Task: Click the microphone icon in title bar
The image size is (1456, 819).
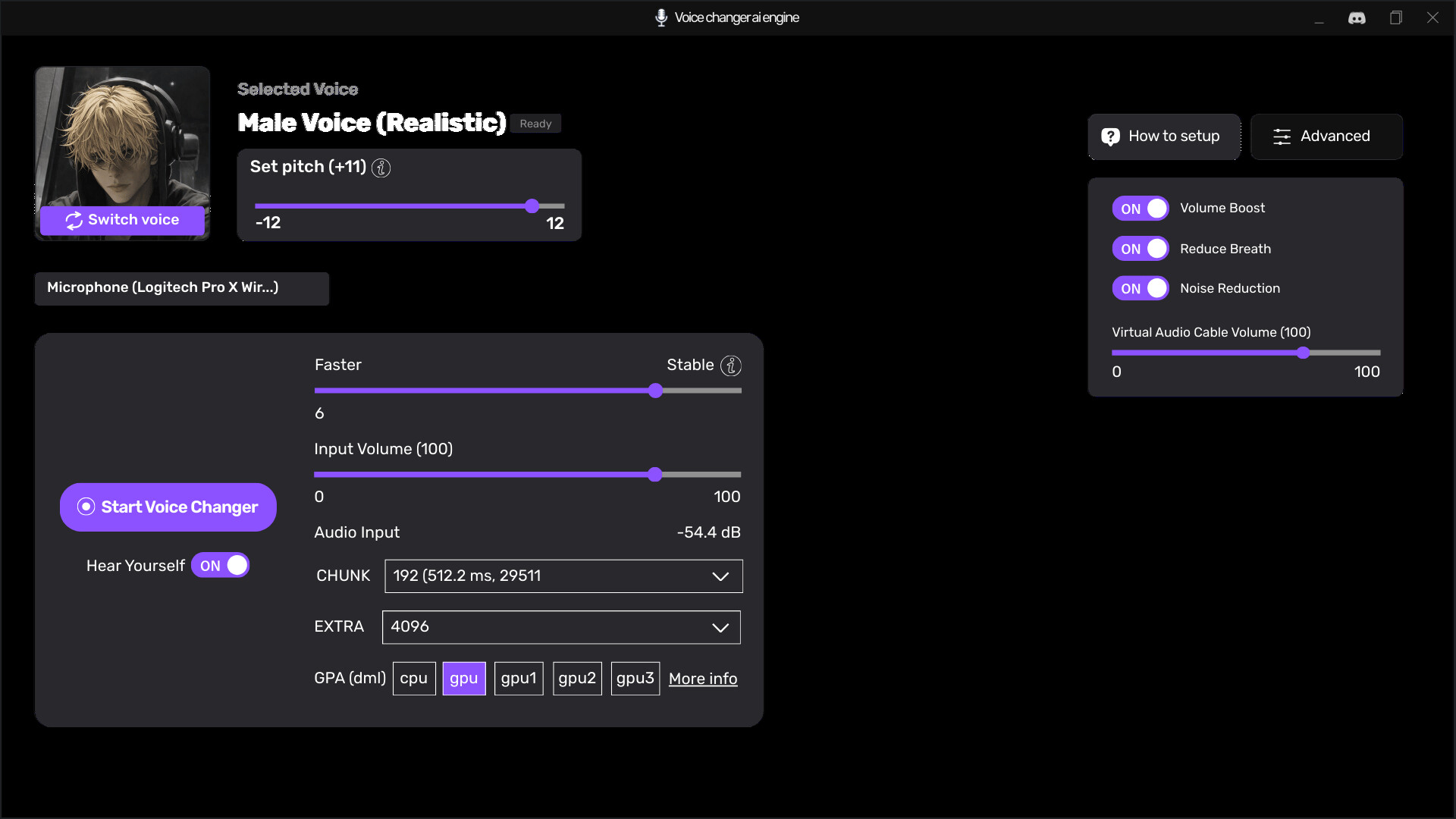Action: point(661,17)
